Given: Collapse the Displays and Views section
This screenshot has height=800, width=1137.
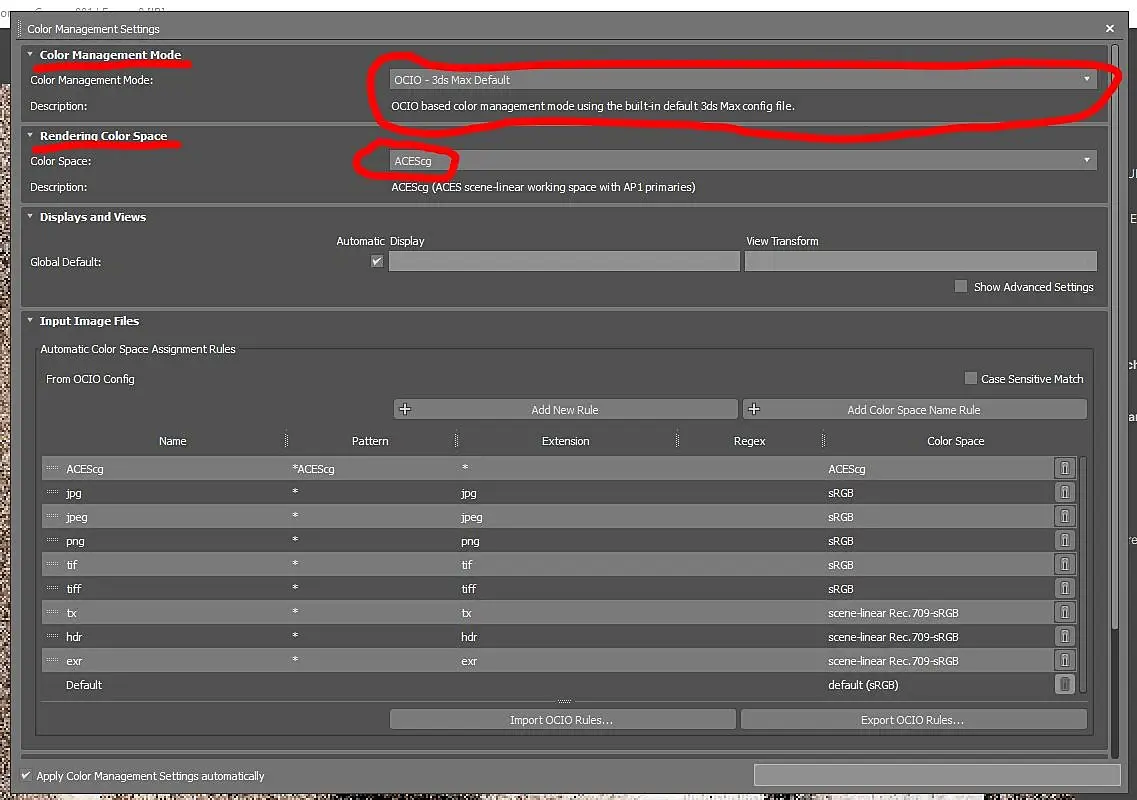Looking at the screenshot, I should point(30,216).
